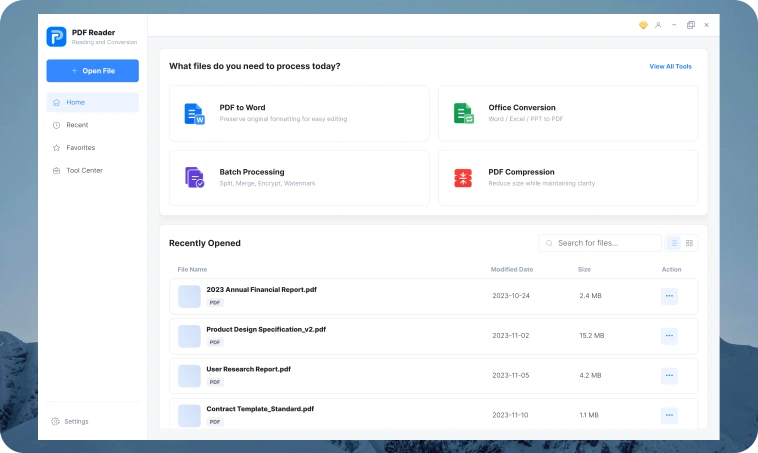Click the date 2023-10-24

[x=511, y=296]
